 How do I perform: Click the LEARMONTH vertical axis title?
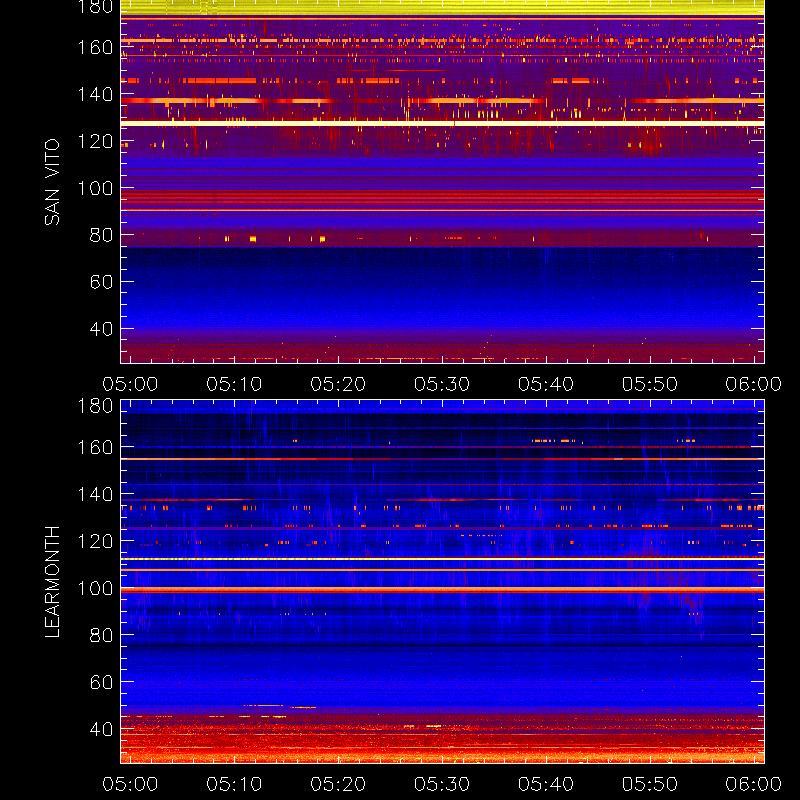[x=52, y=582]
